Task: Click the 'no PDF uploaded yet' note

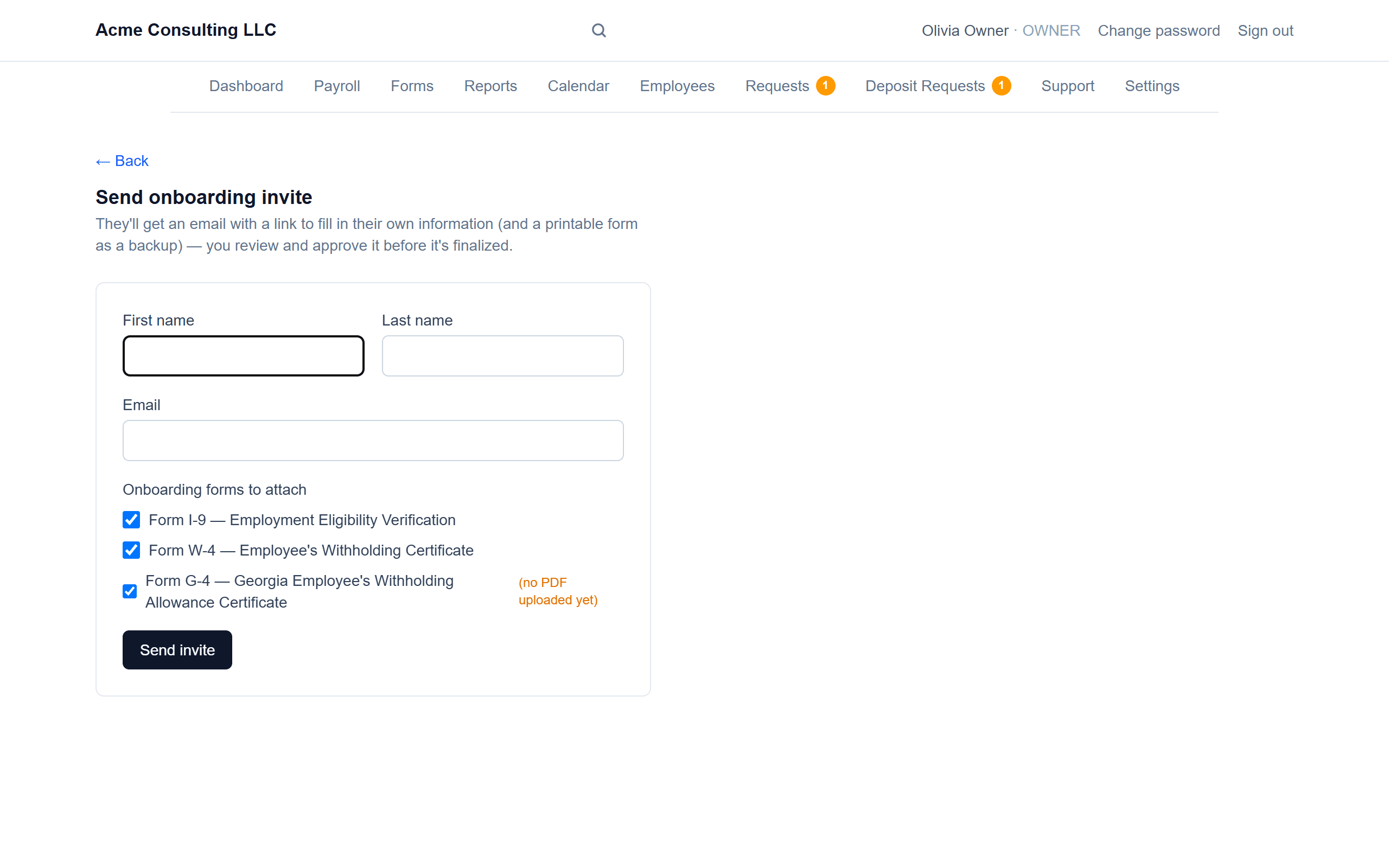Action: pos(558,591)
